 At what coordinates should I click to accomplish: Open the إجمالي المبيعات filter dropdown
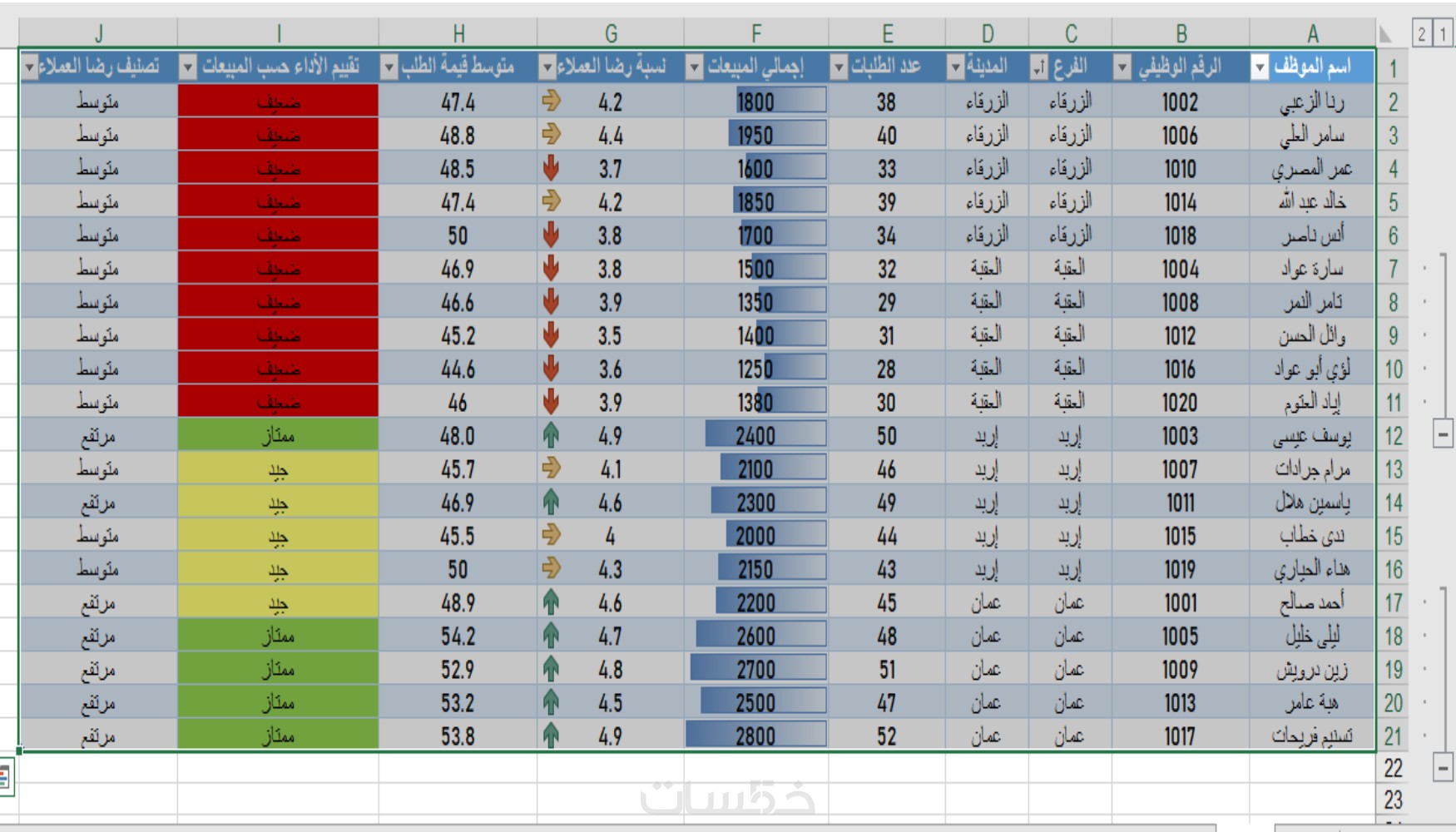(x=694, y=67)
